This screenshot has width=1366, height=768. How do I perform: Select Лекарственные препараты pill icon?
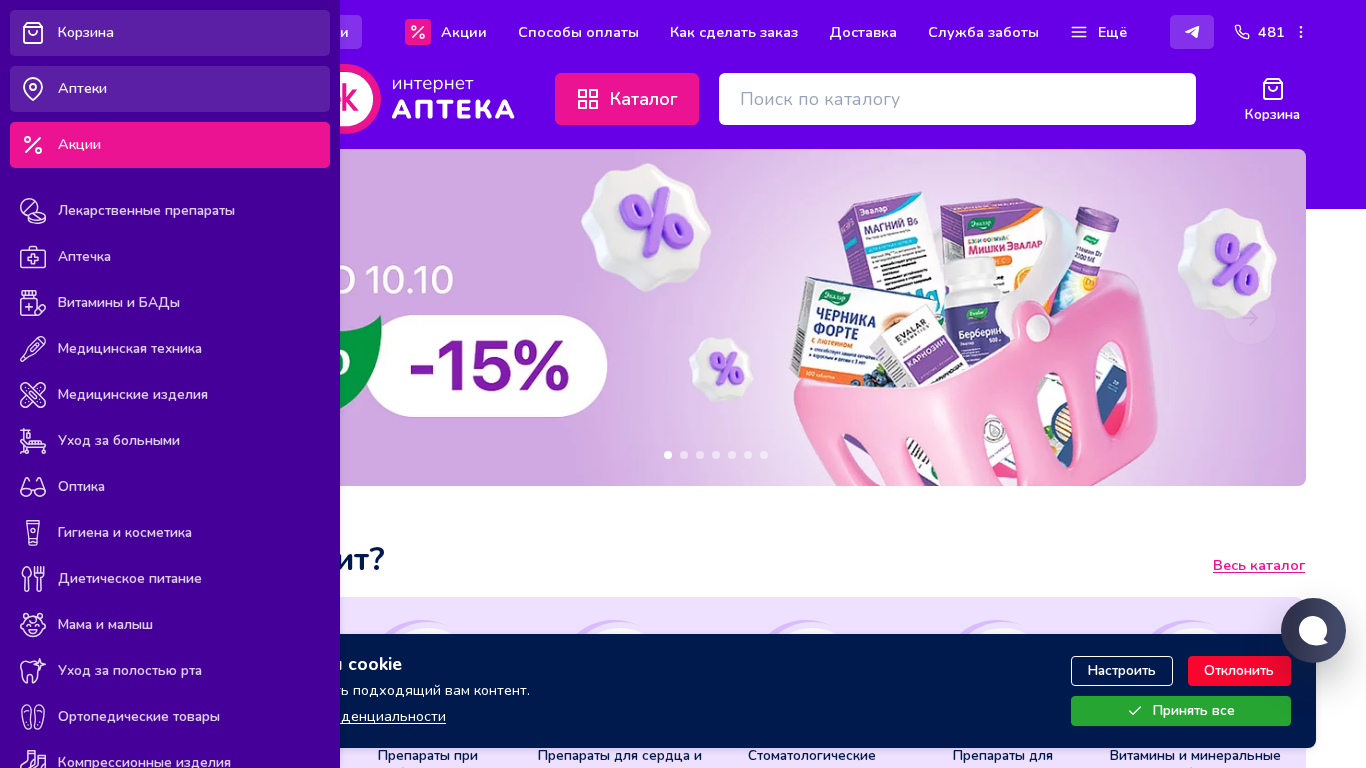point(33,211)
